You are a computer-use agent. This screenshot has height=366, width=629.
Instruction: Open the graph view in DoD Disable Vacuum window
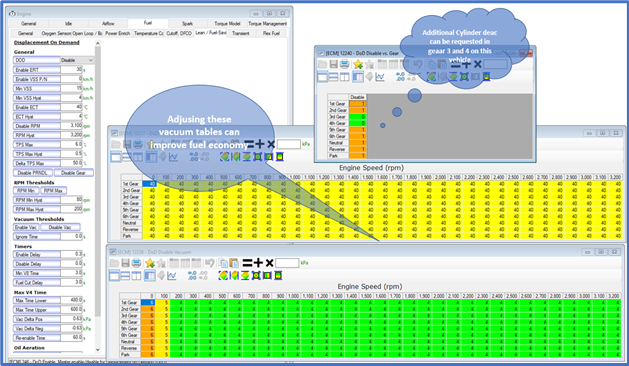[x=172, y=275]
